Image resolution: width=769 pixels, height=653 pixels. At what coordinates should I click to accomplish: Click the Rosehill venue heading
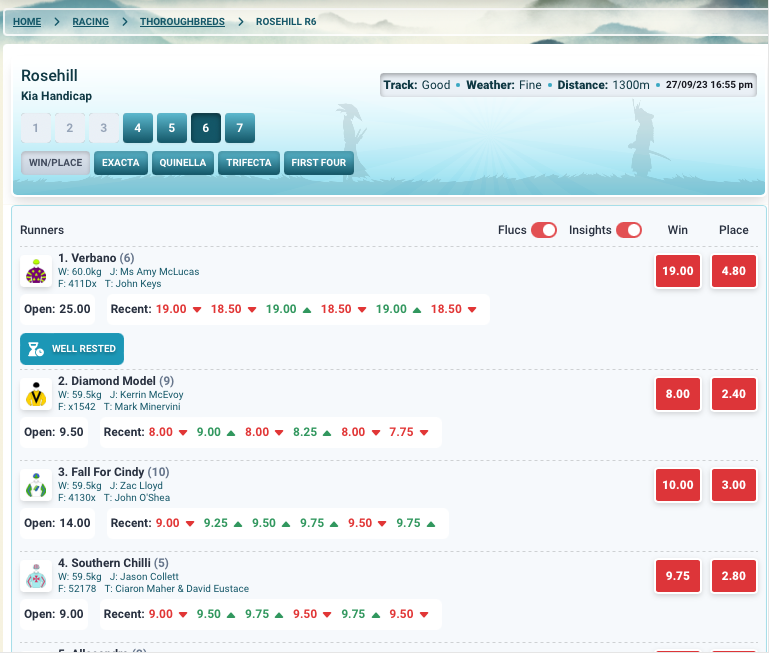49,76
